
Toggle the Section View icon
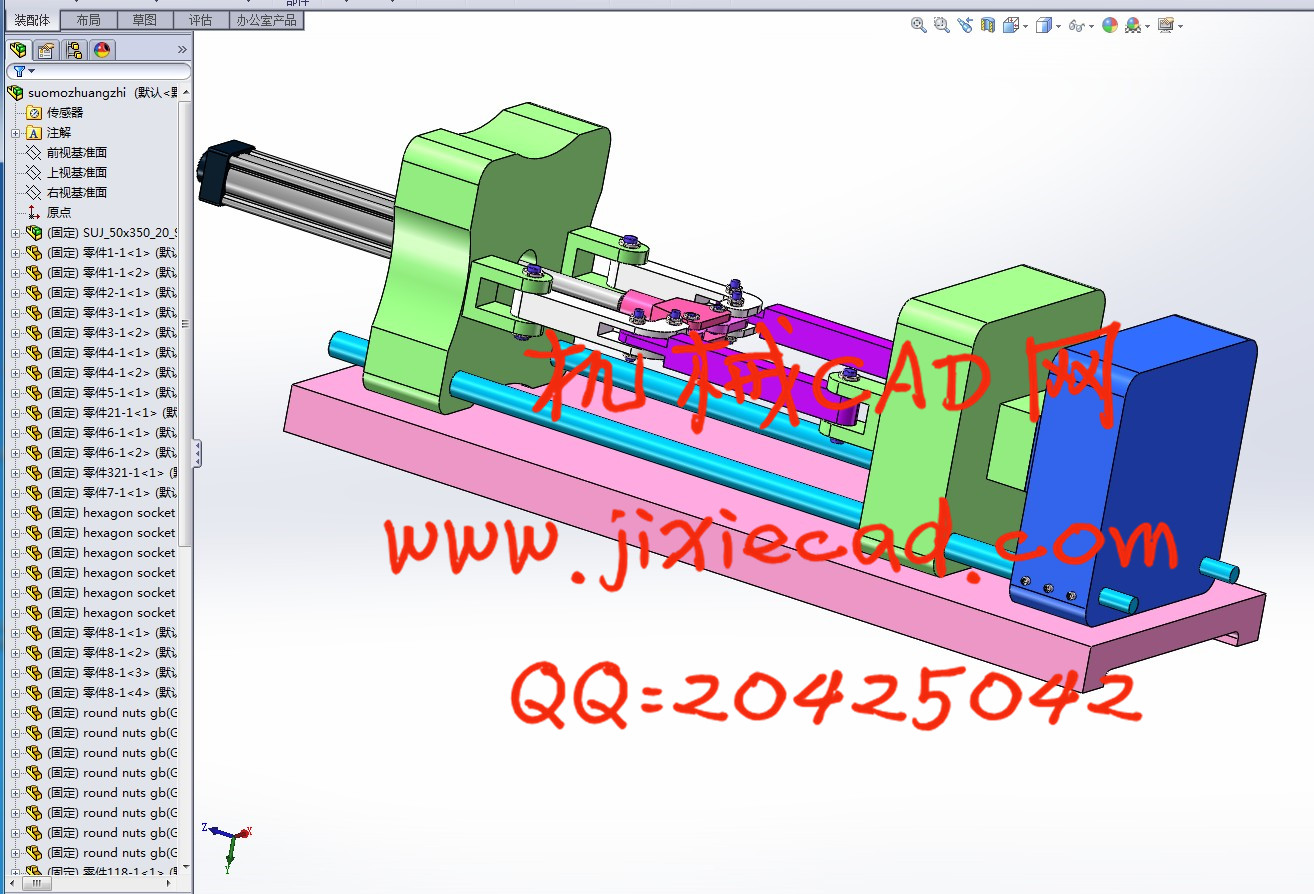point(988,26)
